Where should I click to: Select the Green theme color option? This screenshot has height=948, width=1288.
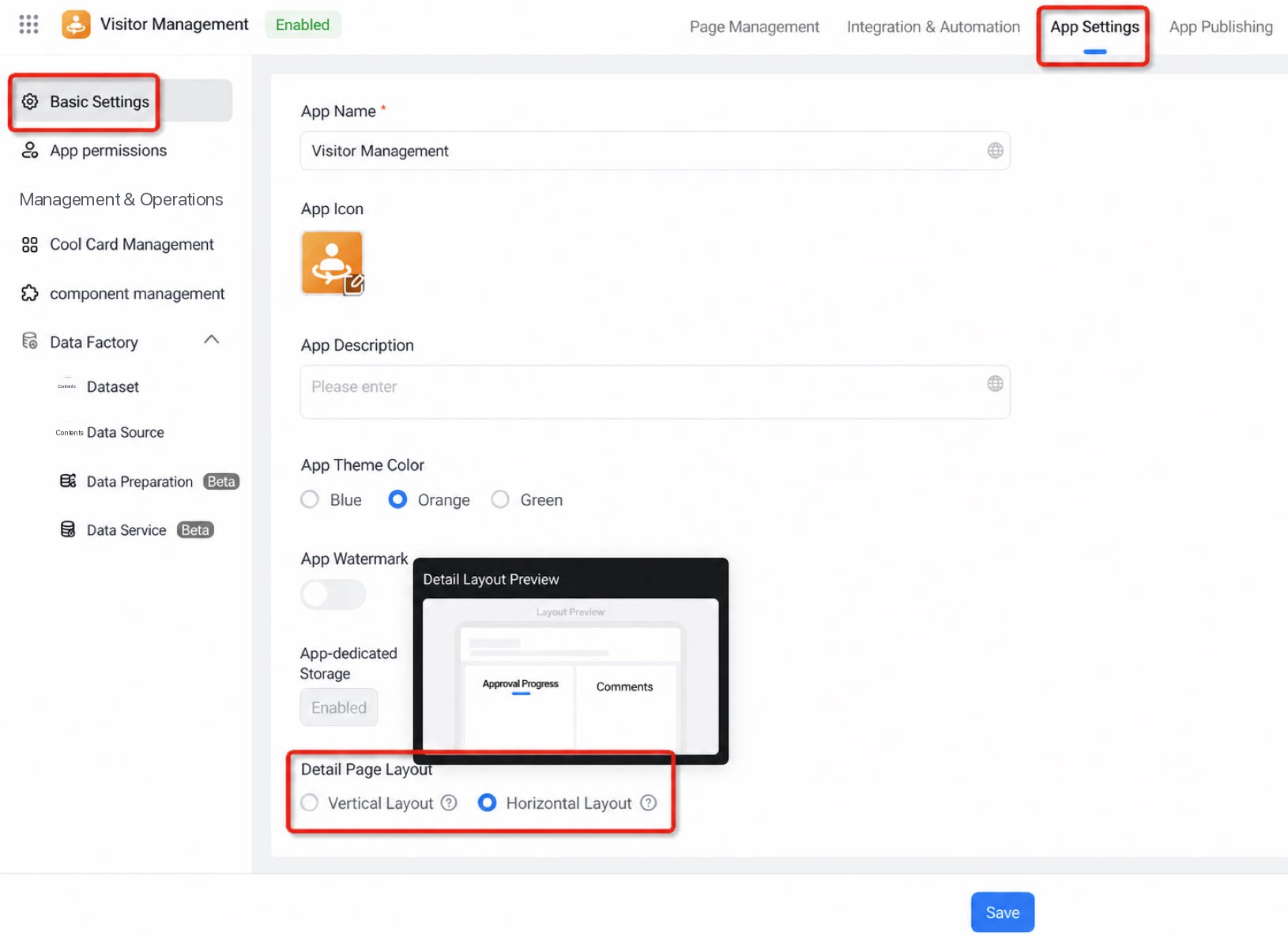coord(500,500)
